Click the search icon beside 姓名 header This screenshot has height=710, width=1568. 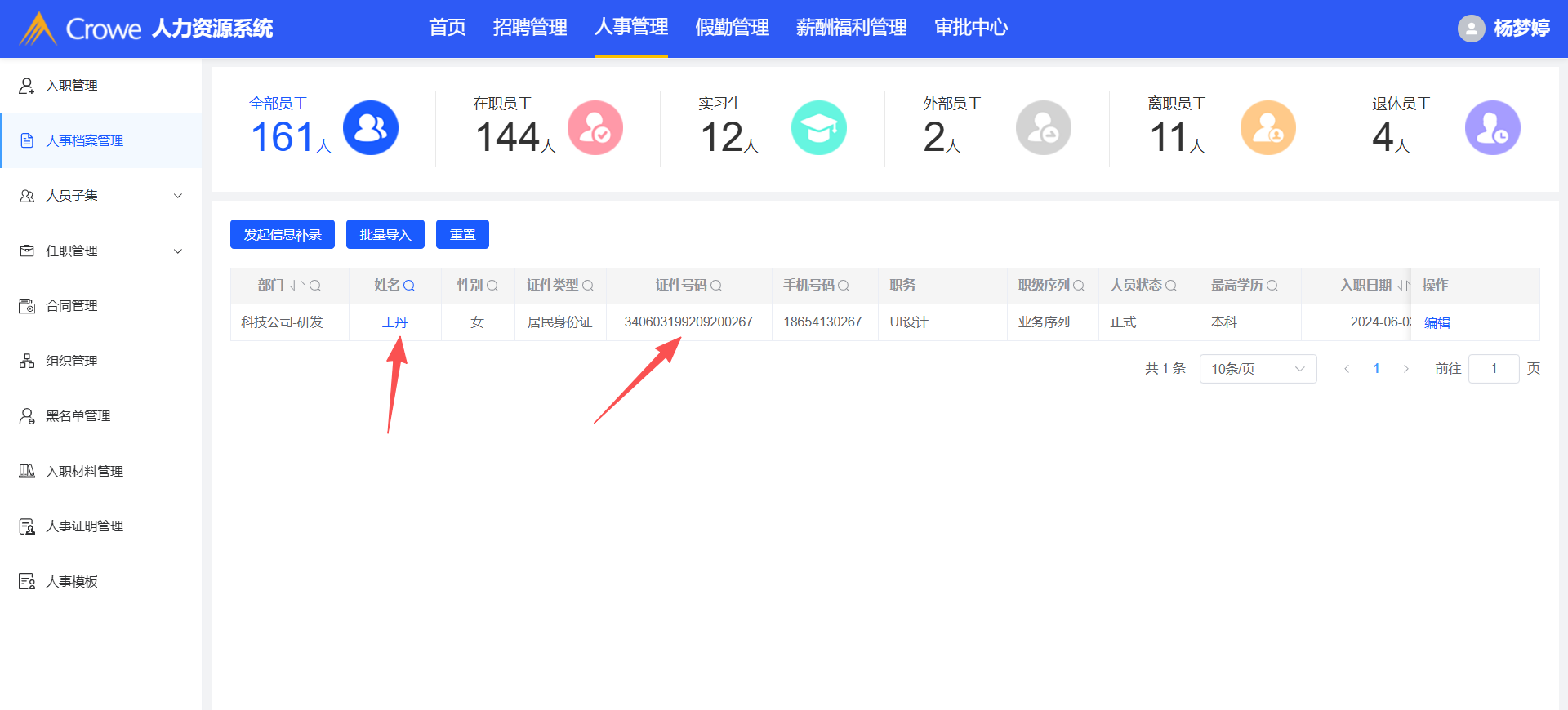coord(409,286)
